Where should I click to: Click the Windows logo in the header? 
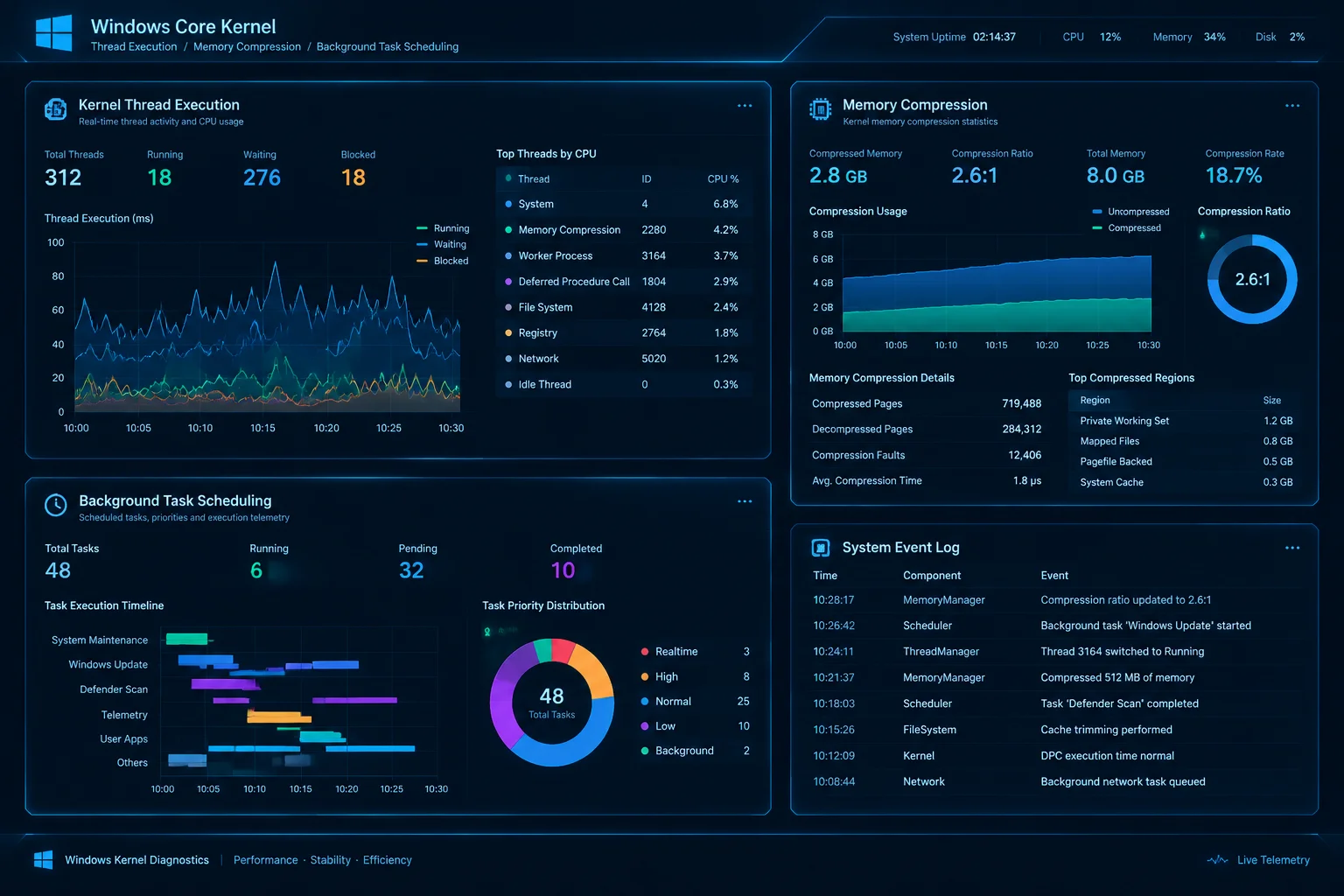pyautogui.click(x=54, y=33)
